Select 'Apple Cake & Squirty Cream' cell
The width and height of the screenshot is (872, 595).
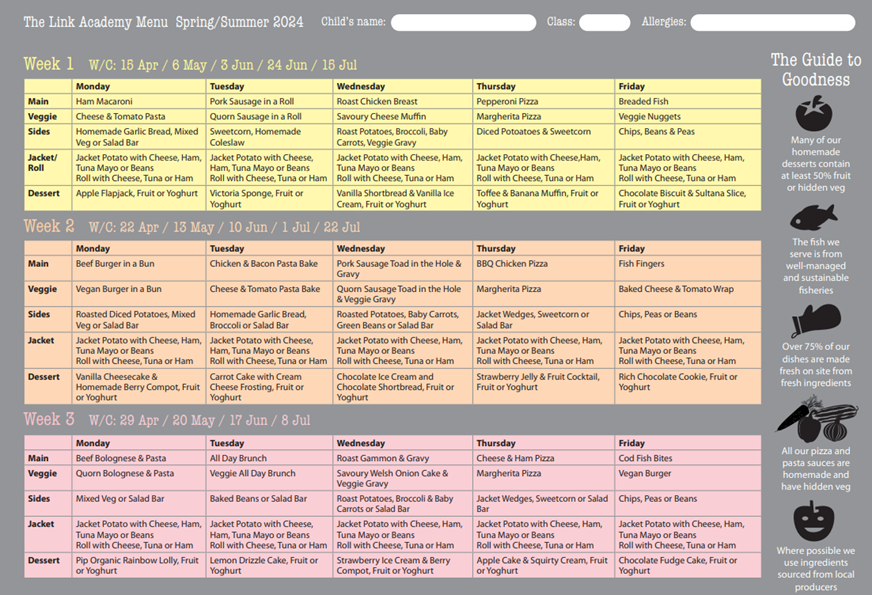pyautogui.click(x=544, y=566)
